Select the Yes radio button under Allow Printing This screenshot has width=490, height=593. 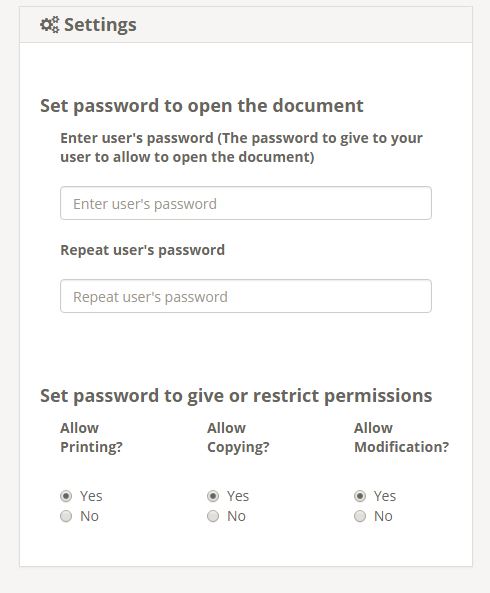tap(66, 496)
